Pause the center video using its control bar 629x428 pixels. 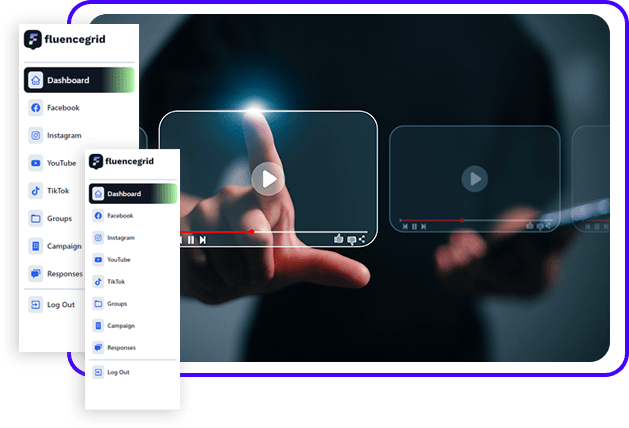pyautogui.click(x=191, y=240)
